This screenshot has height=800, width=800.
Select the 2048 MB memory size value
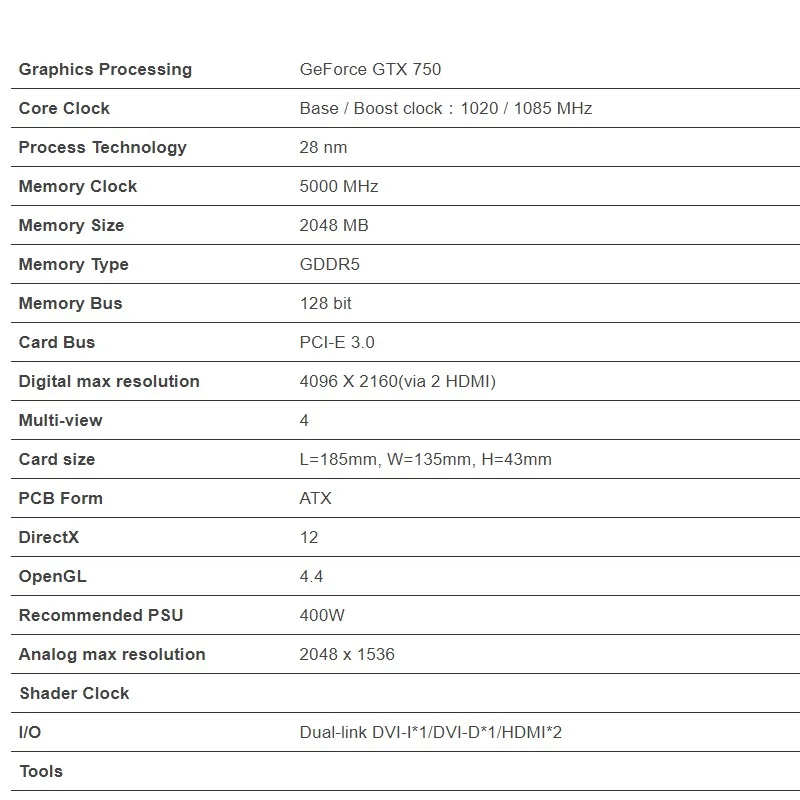click(x=334, y=225)
